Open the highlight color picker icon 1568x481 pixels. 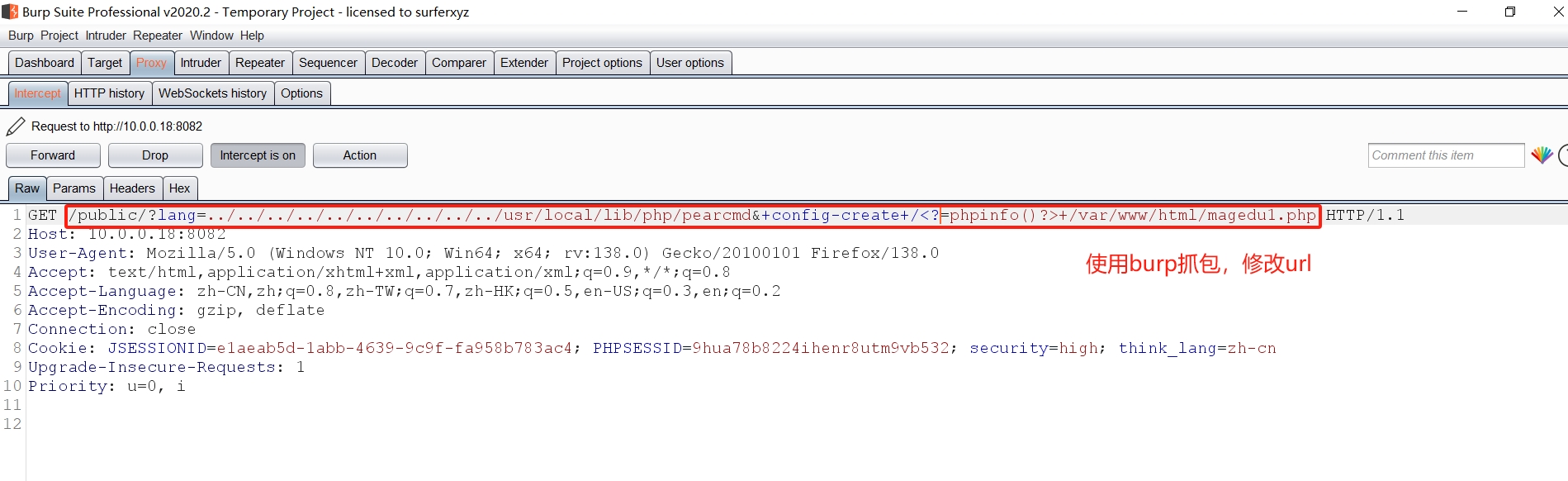tap(1542, 155)
